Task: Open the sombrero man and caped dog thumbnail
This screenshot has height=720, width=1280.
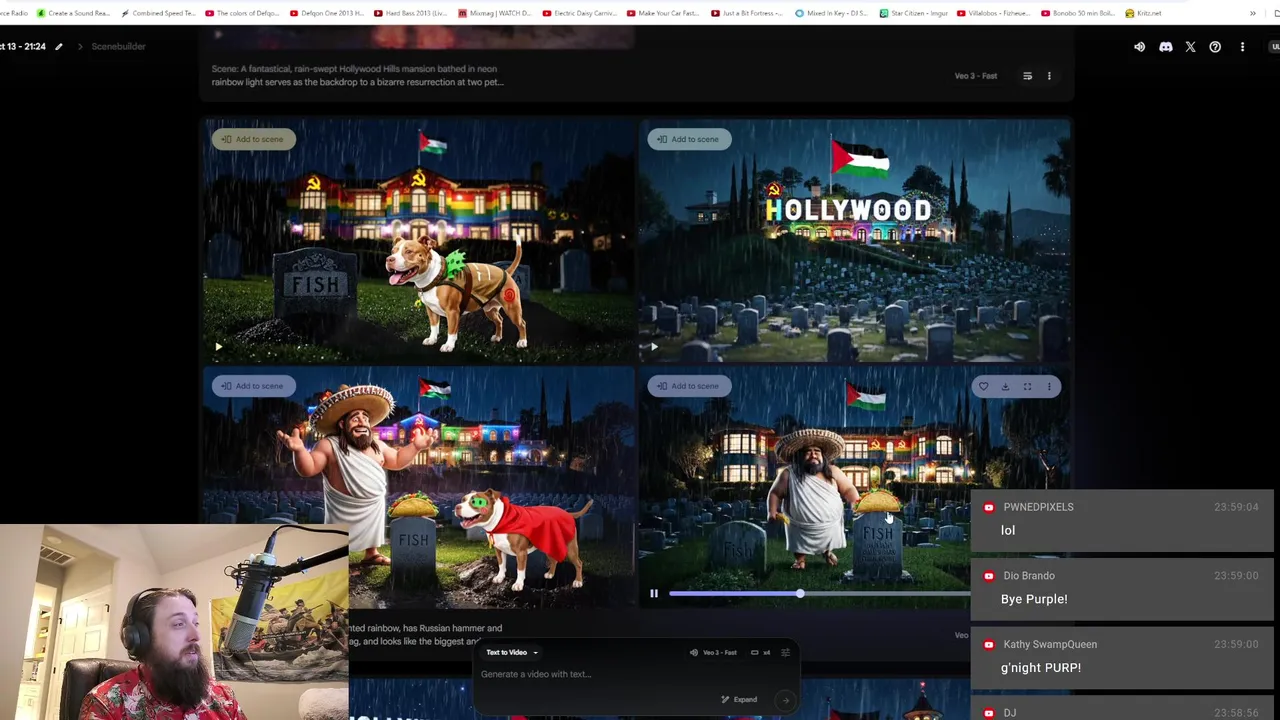Action: click(x=419, y=488)
